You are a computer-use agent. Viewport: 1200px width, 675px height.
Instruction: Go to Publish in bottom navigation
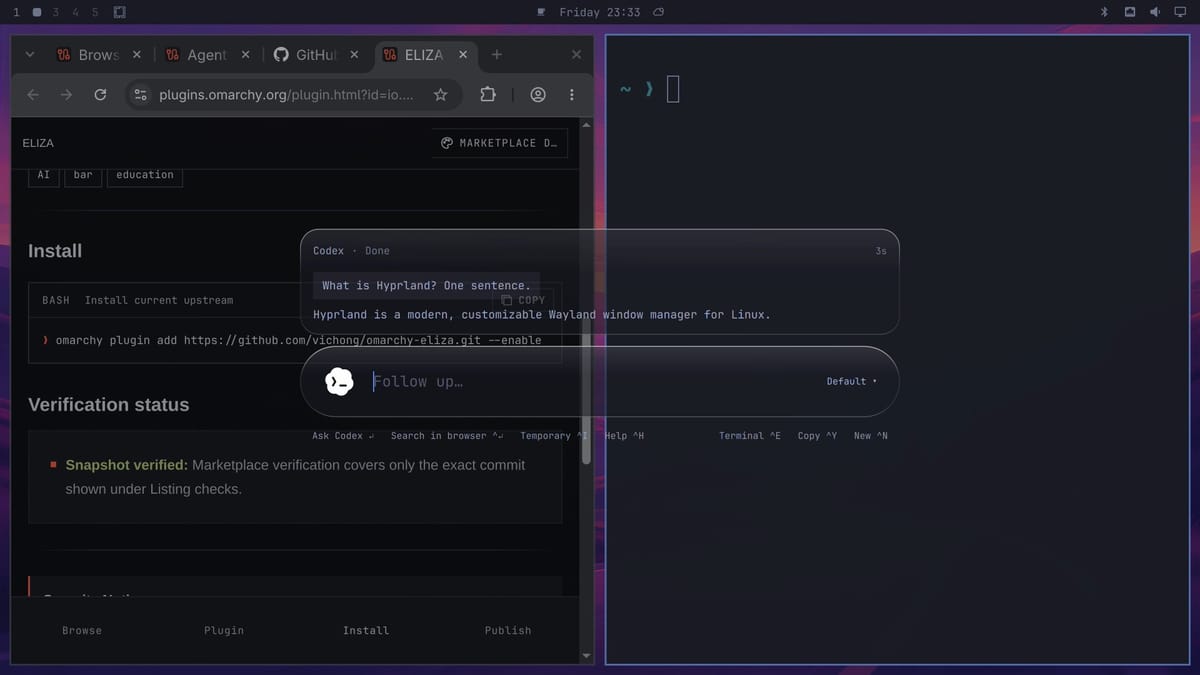[508, 630]
